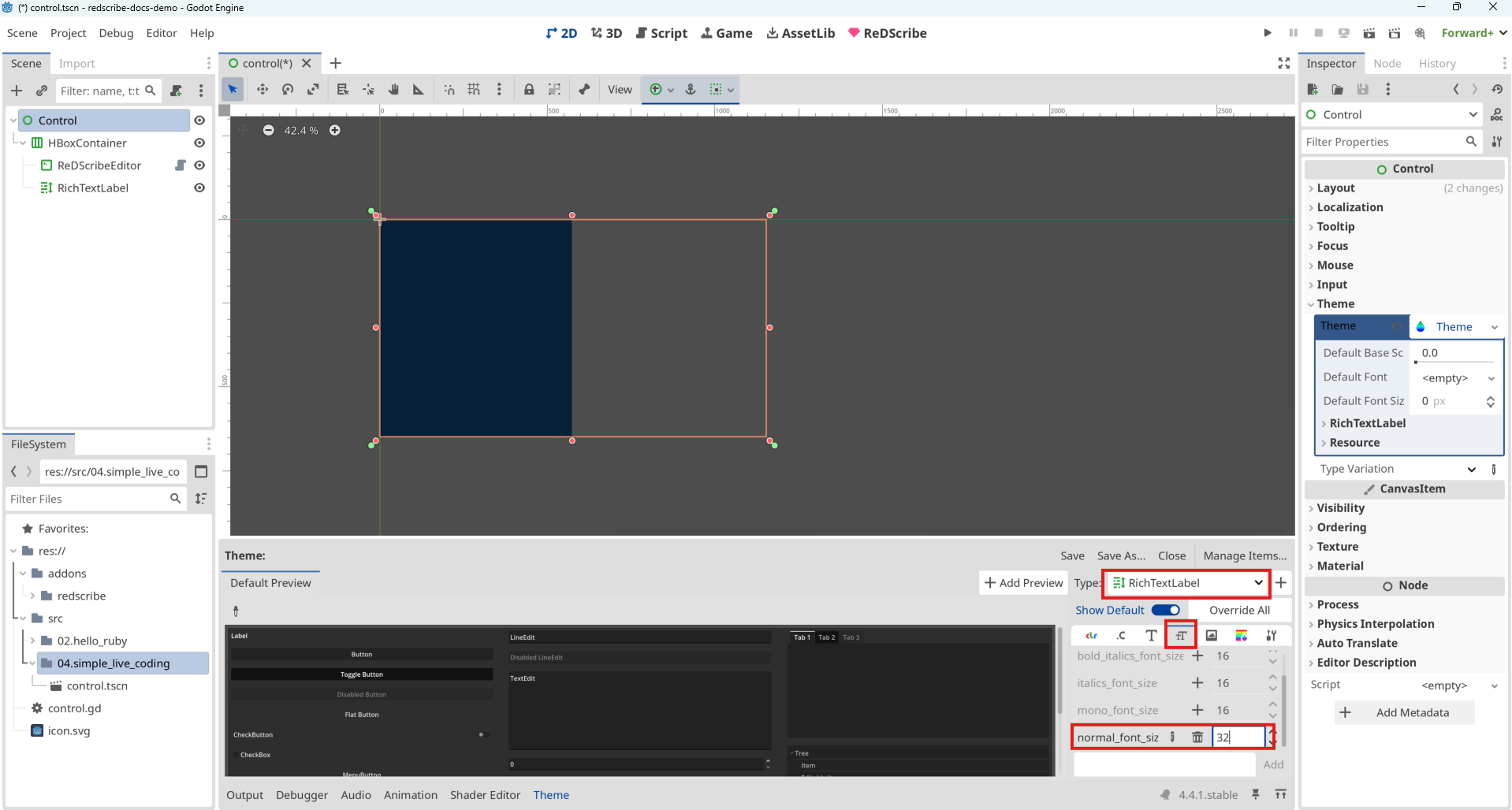The image size is (1512, 810).
Task: Open the Debug menu
Action: [116, 33]
